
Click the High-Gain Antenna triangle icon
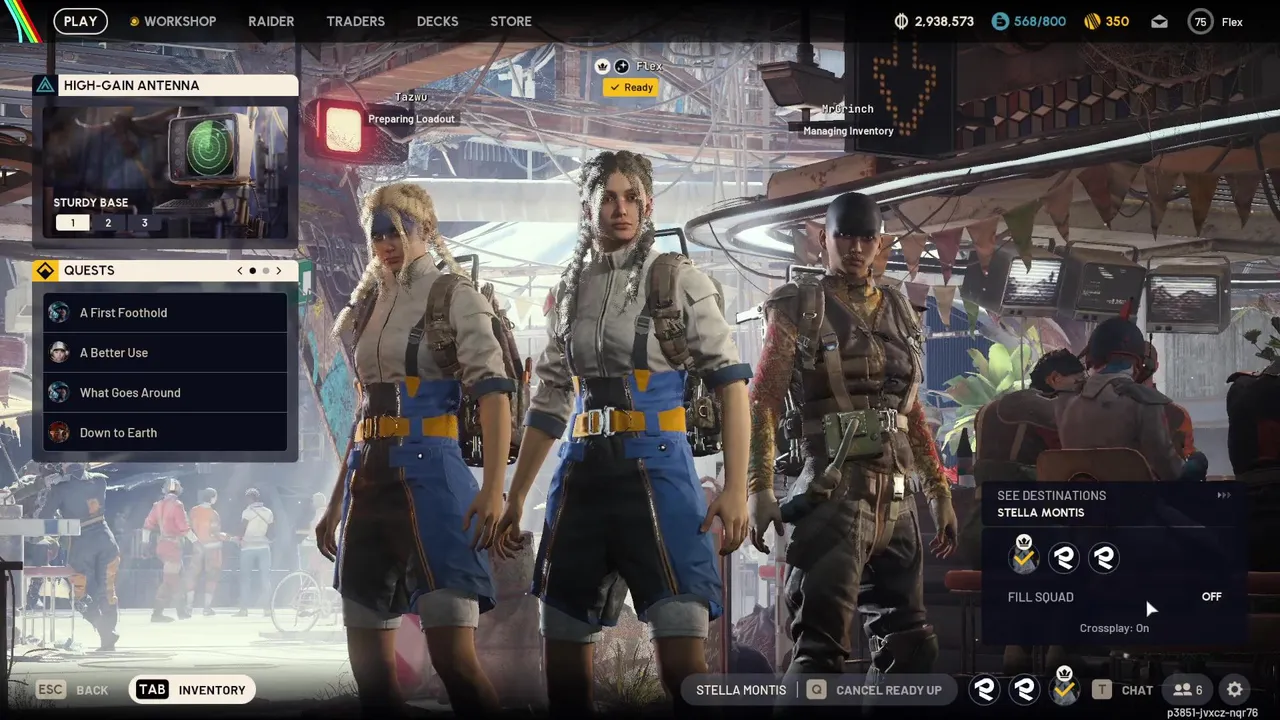pyautogui.click(x=45, y=85)
